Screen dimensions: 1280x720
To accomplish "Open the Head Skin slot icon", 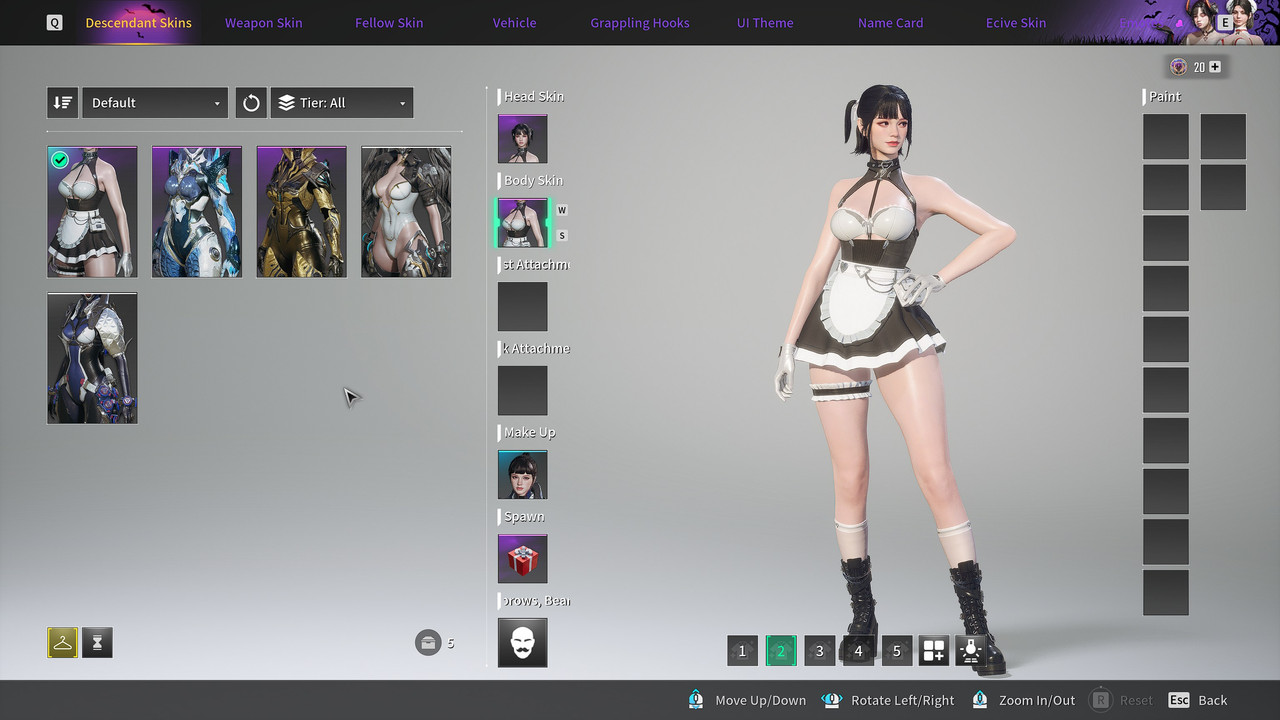I will pos(523,139).
